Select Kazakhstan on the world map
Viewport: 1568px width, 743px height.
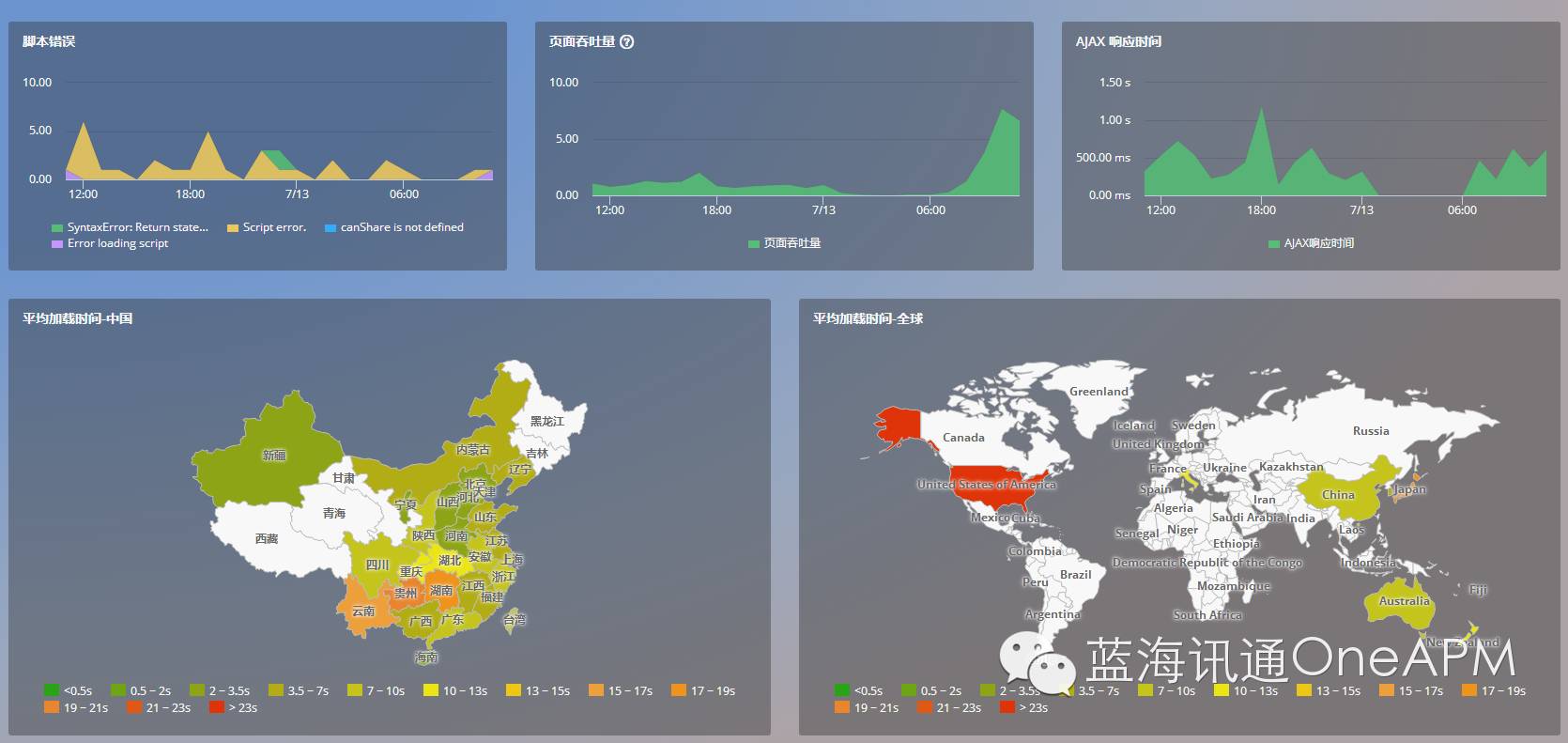pyautogui.click(x=1290, y=466)
